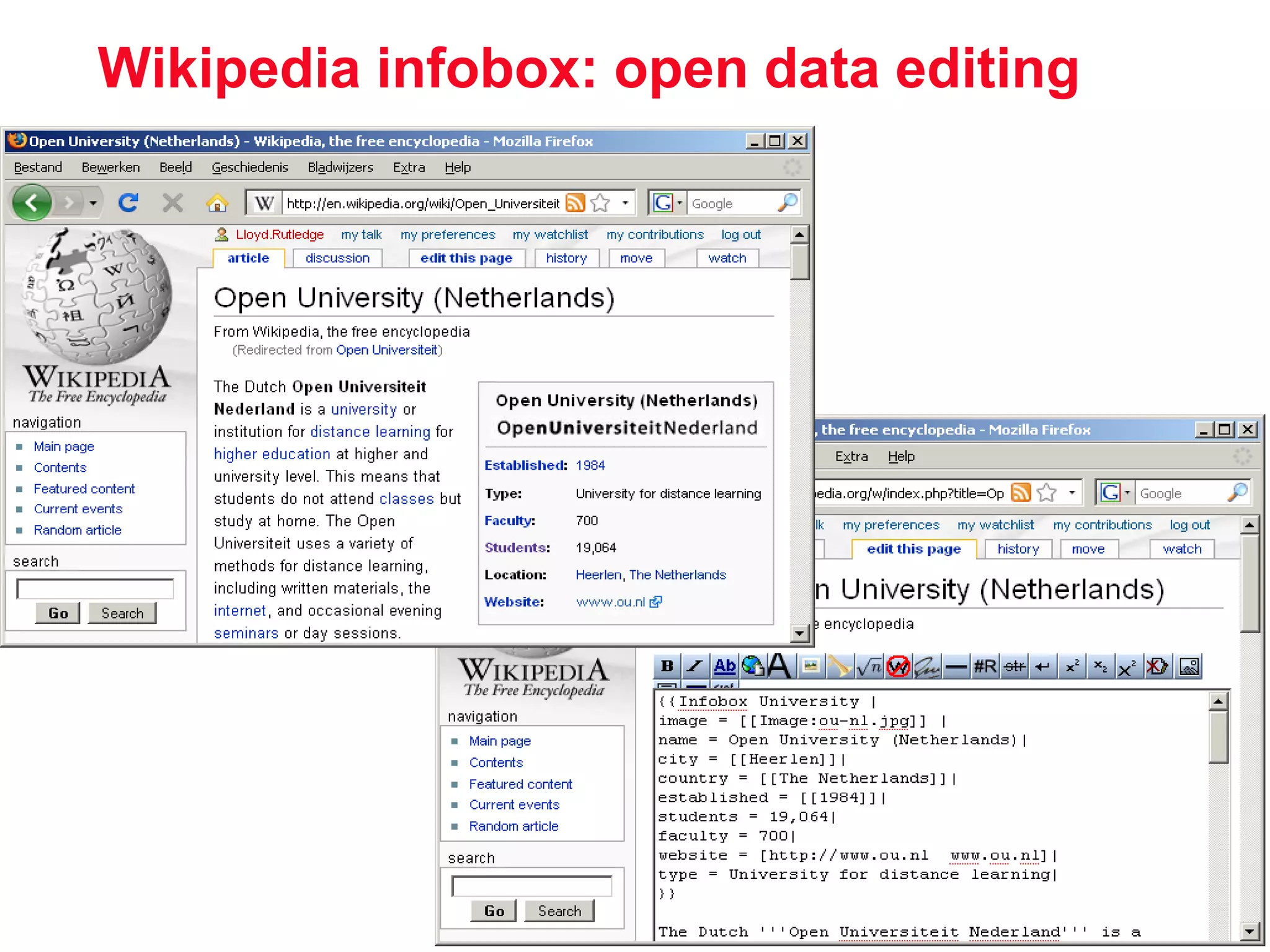The height and width of the screenshot is (952, 1270).
Task: Click the internal link Ab icon
Action: coord(724,666)
